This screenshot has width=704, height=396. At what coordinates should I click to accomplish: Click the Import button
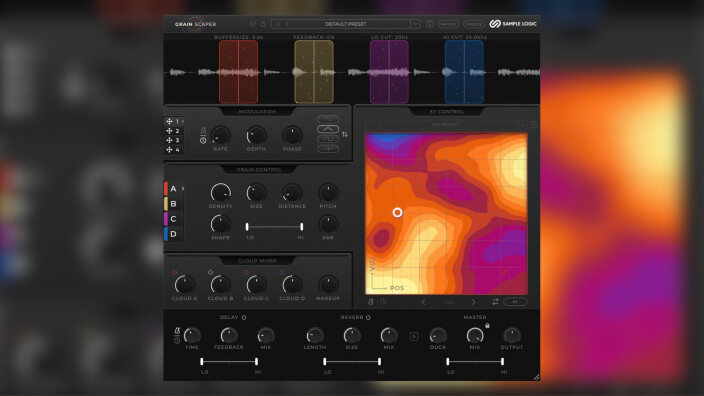(x=448, y=24)
